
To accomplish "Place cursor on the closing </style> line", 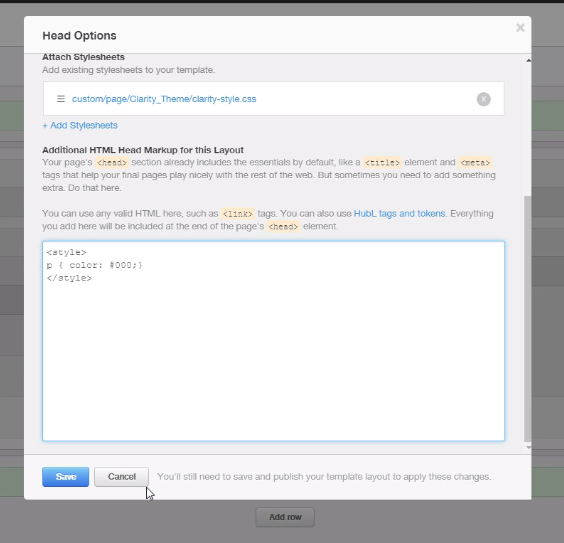I will [x=69, y=278].
